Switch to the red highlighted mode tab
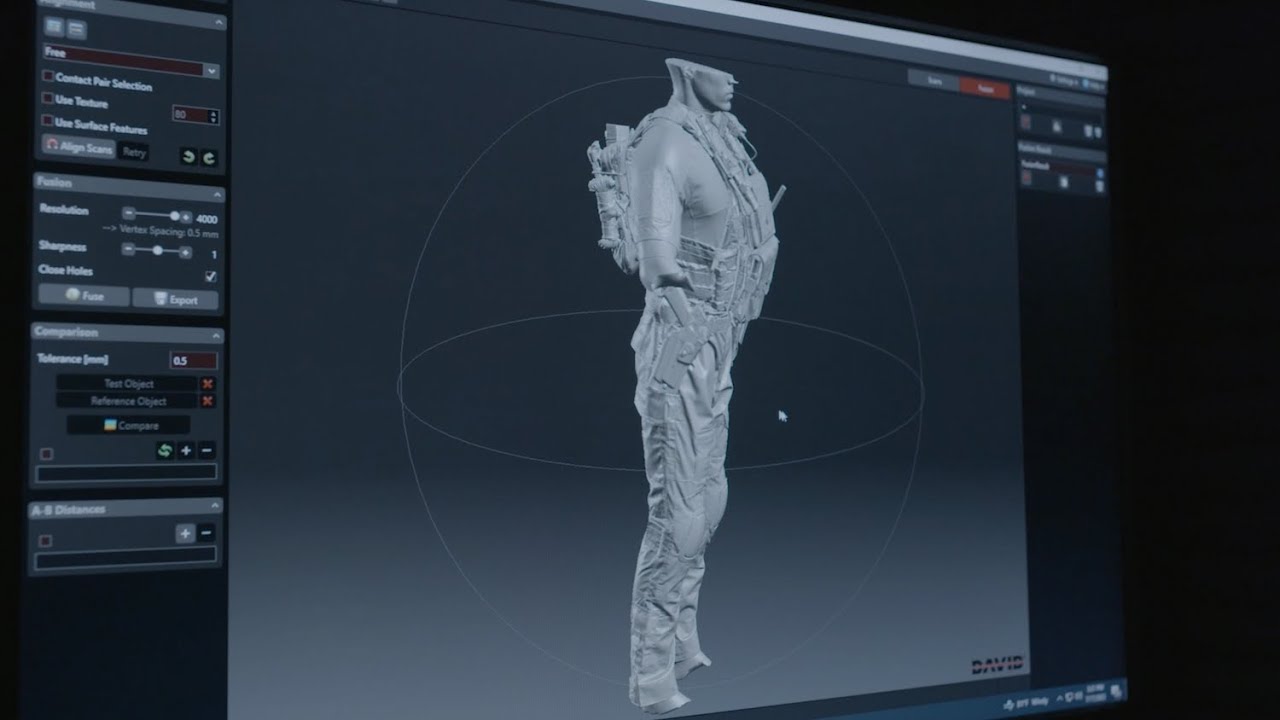Viewport: 1280px width, 720px height. coord(986,89)
